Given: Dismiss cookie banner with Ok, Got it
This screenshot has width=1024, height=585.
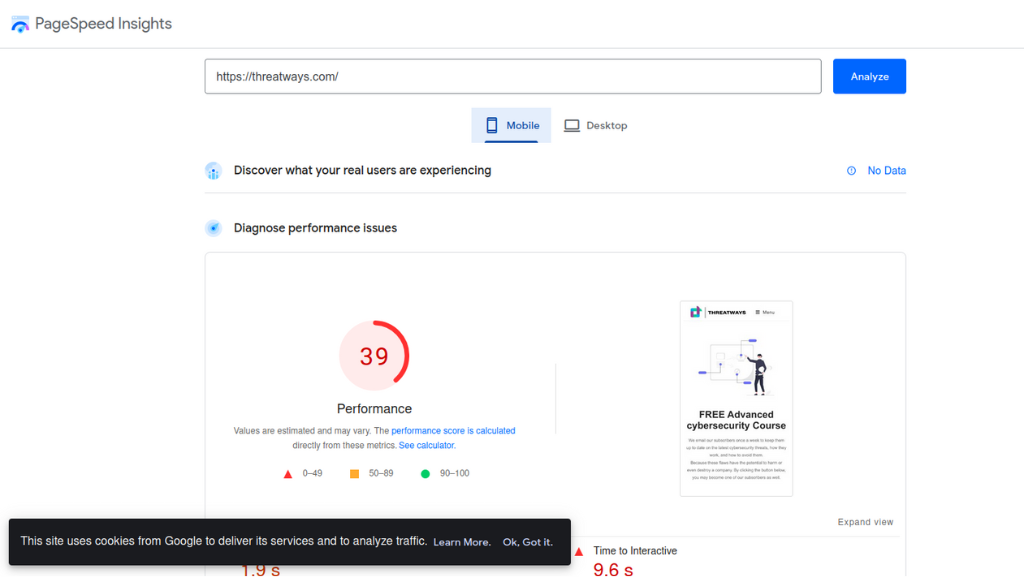Looking at the screenshot, I should pyautogui.click(x=528, y=542).
